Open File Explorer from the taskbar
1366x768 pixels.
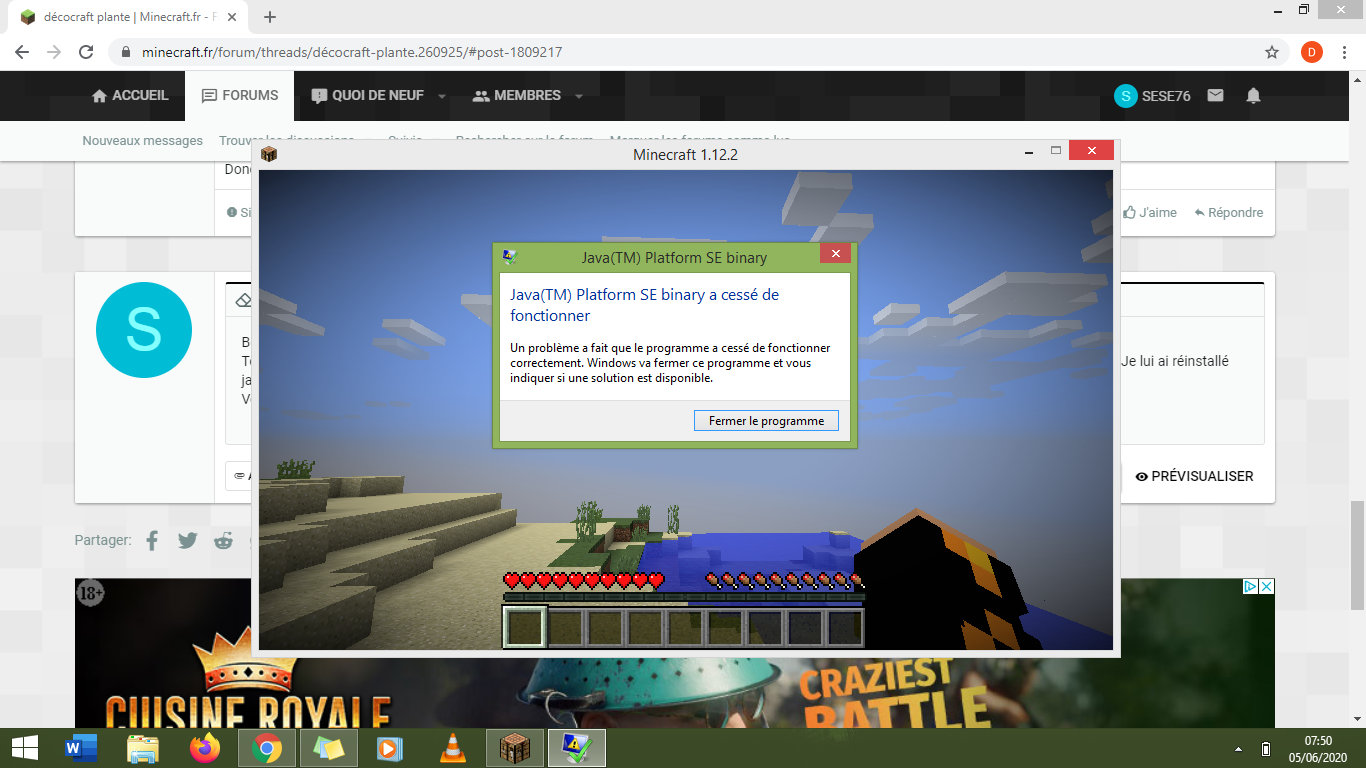pos(143,748)
